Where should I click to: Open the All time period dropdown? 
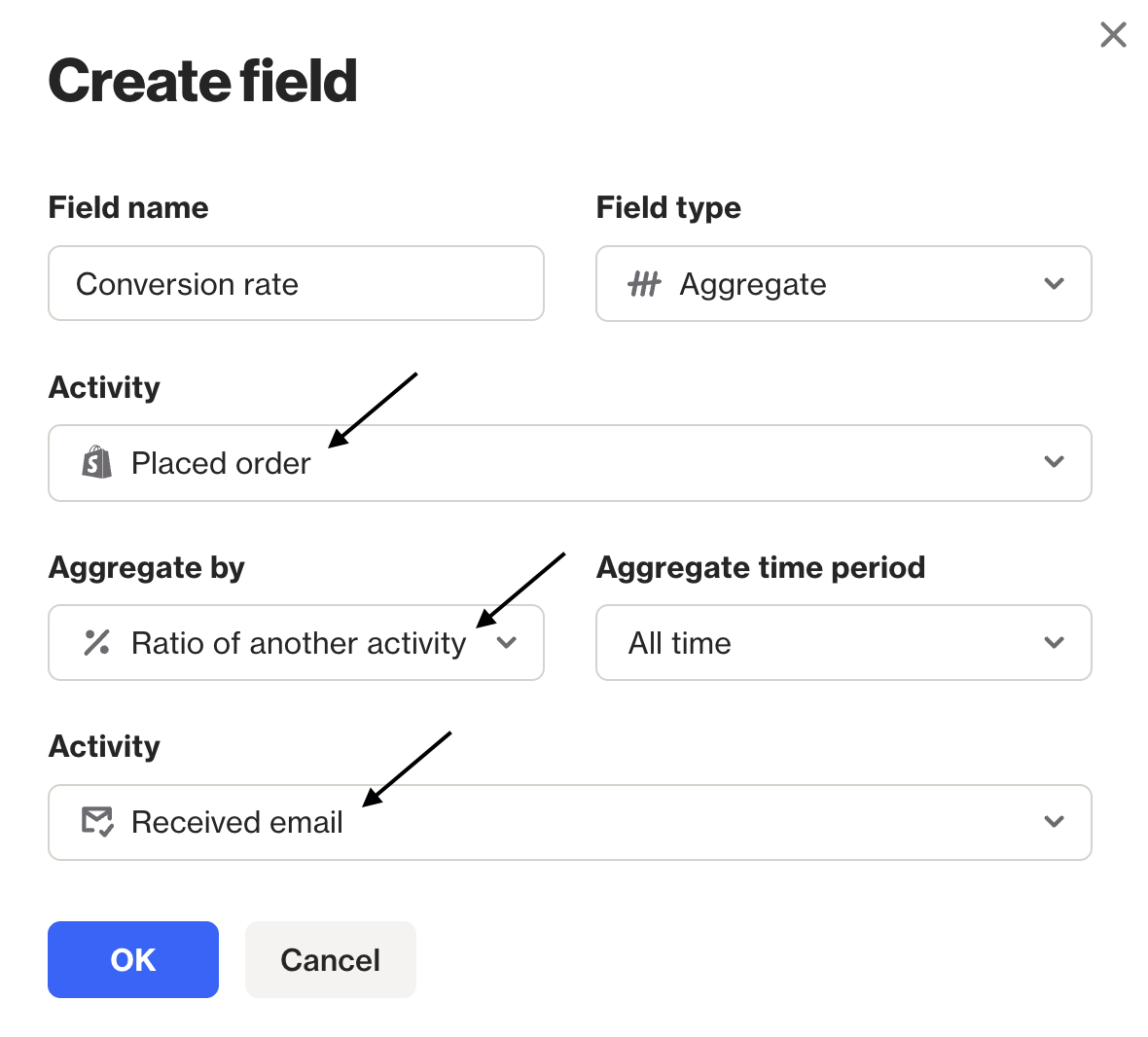(843, 643)
